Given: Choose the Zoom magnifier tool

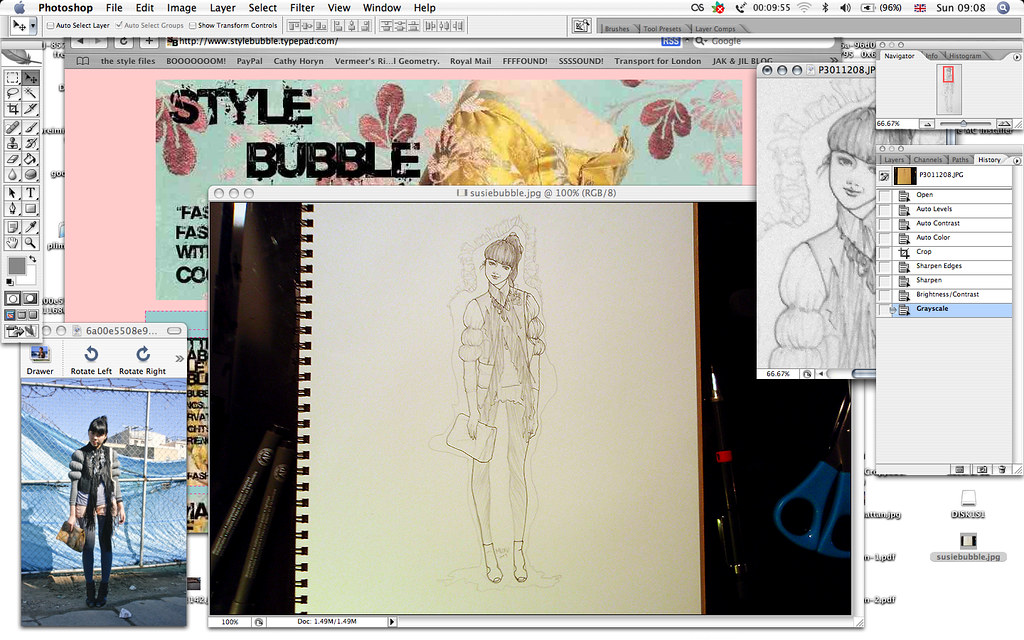Looking at the screenshot, I should (31, 242).
